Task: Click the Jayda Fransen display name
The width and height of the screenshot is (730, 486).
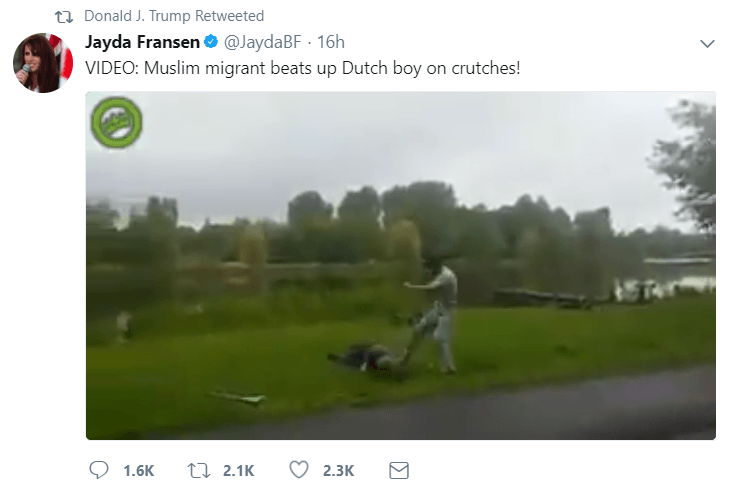Action: (142, 42)
